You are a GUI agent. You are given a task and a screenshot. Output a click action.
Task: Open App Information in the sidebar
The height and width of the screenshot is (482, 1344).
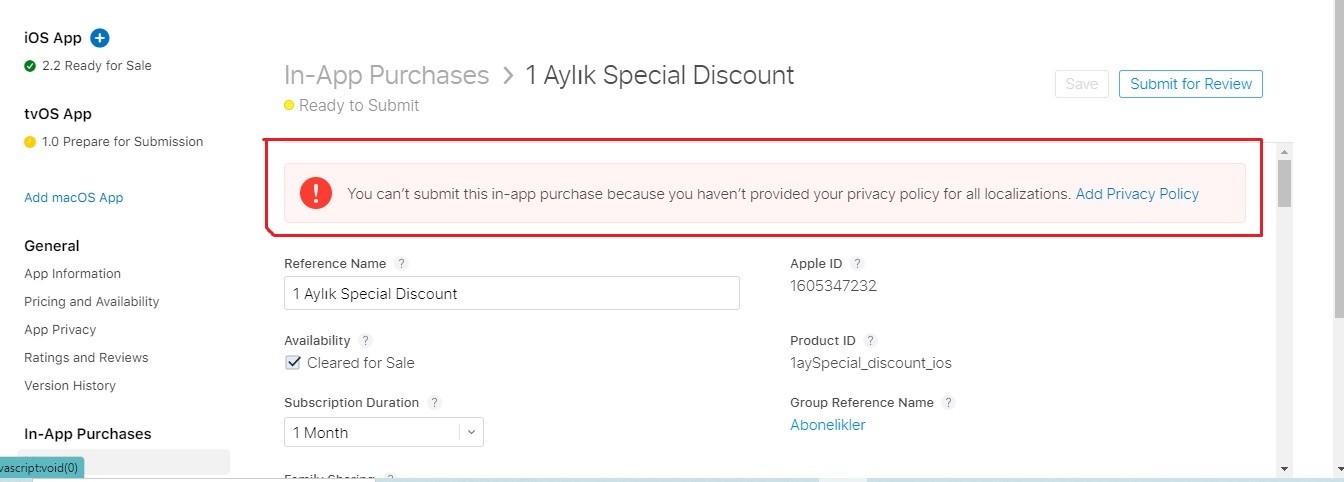click(72, 274)
